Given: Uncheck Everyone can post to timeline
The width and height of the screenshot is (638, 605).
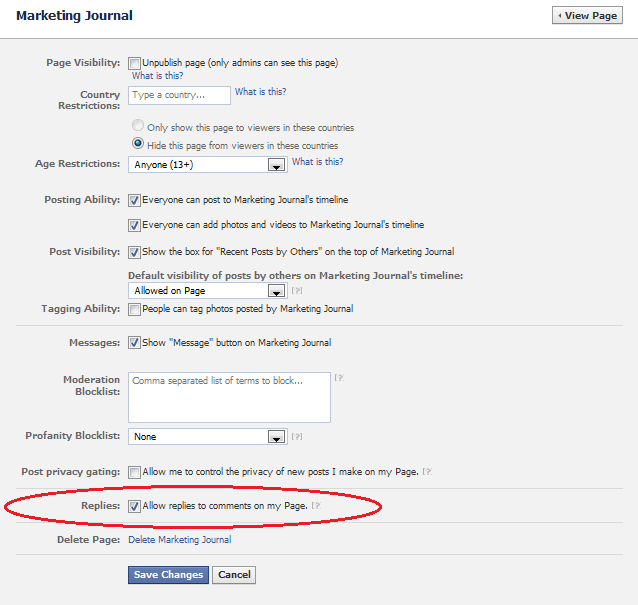Looking at the screenshot, I should click(134, 201).
